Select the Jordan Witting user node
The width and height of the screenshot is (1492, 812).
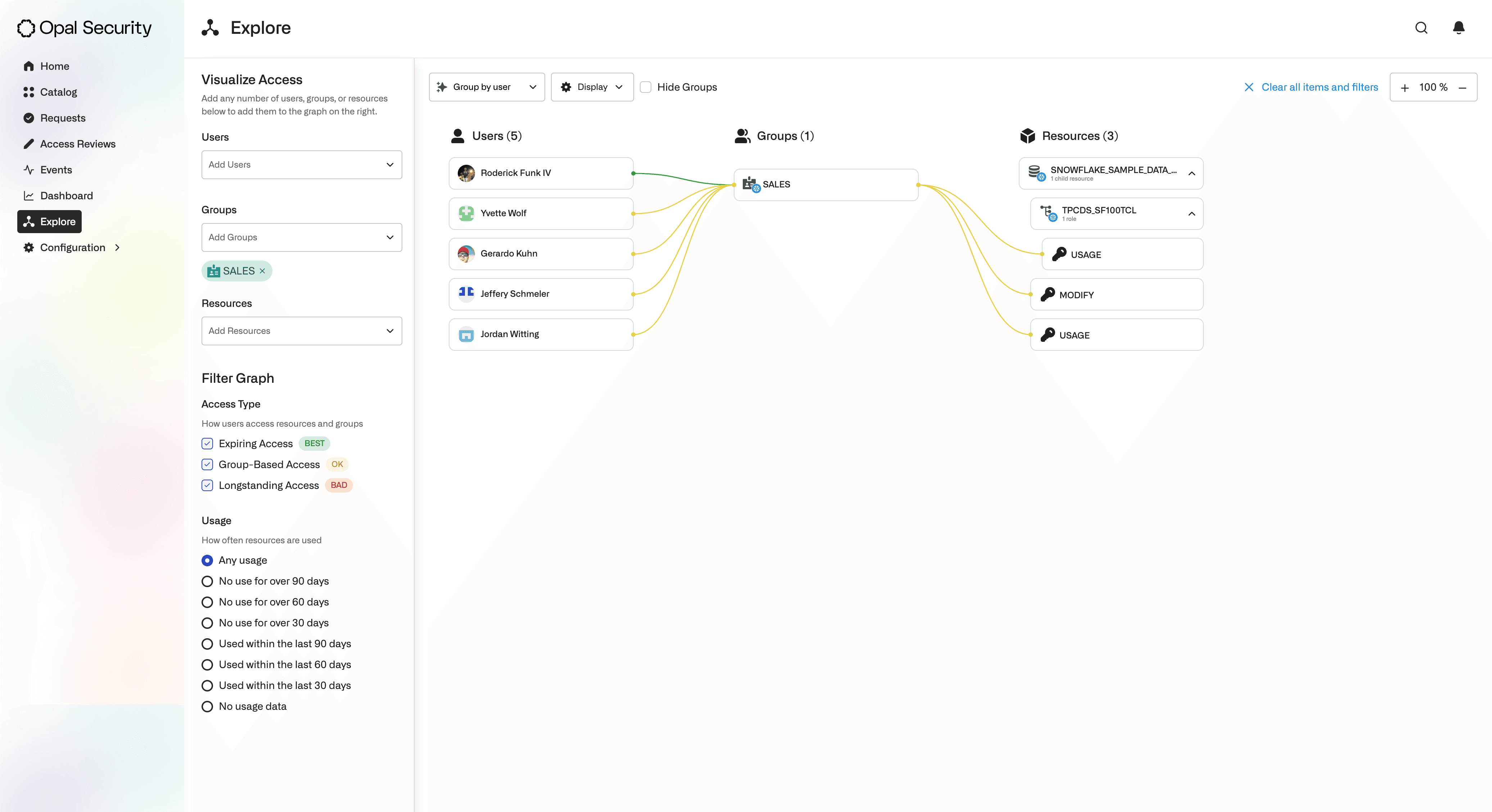tap(541, 335)
